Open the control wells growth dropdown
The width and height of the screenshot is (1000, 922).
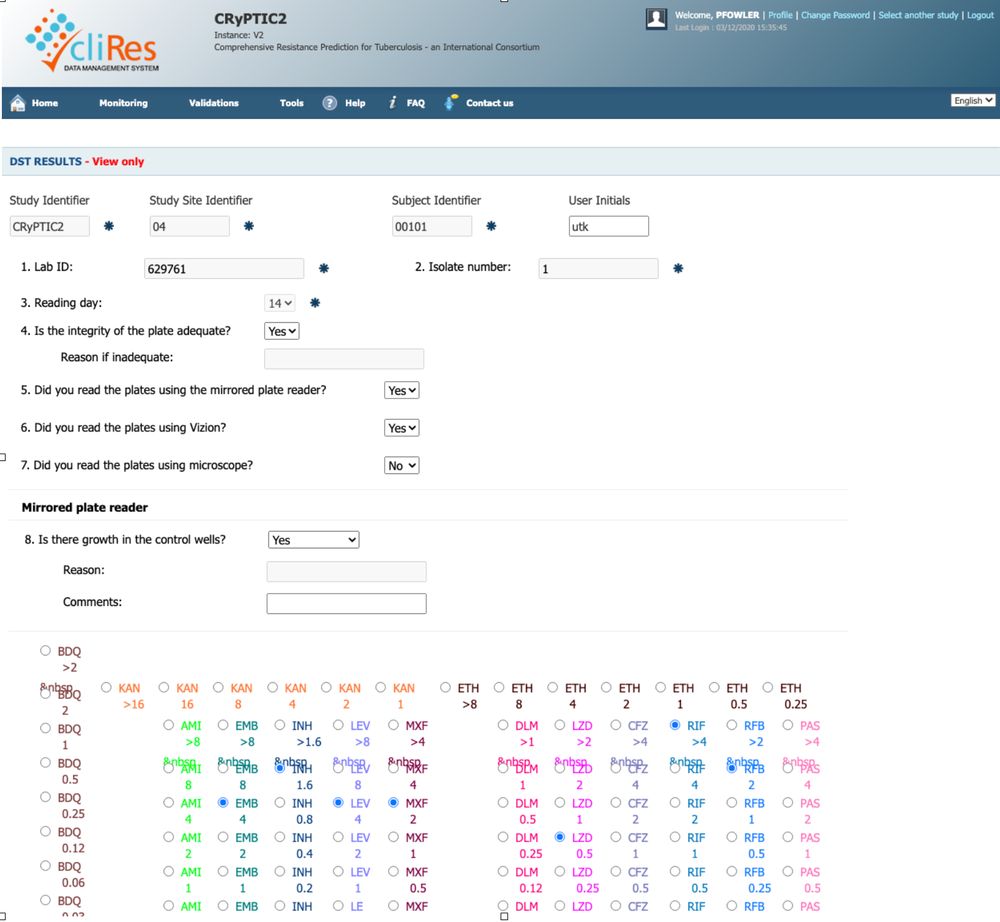point(314,540)
